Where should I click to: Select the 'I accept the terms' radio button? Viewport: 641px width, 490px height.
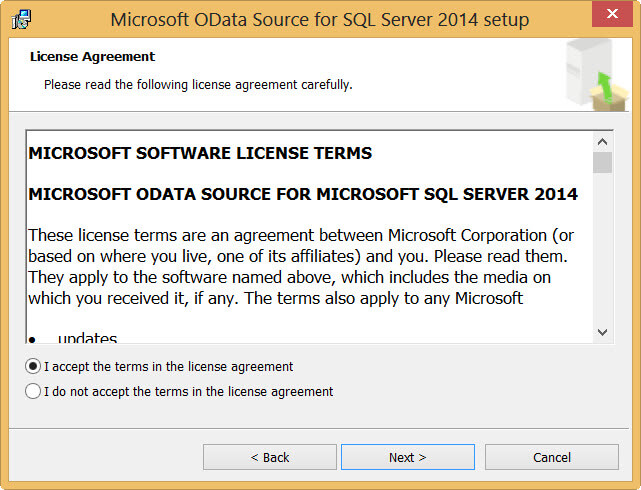click(x=33, y=367)
